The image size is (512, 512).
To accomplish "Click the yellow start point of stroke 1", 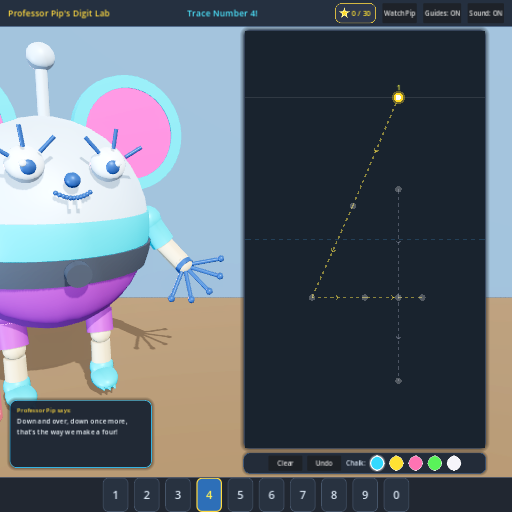I will click(x=398, y=98).
